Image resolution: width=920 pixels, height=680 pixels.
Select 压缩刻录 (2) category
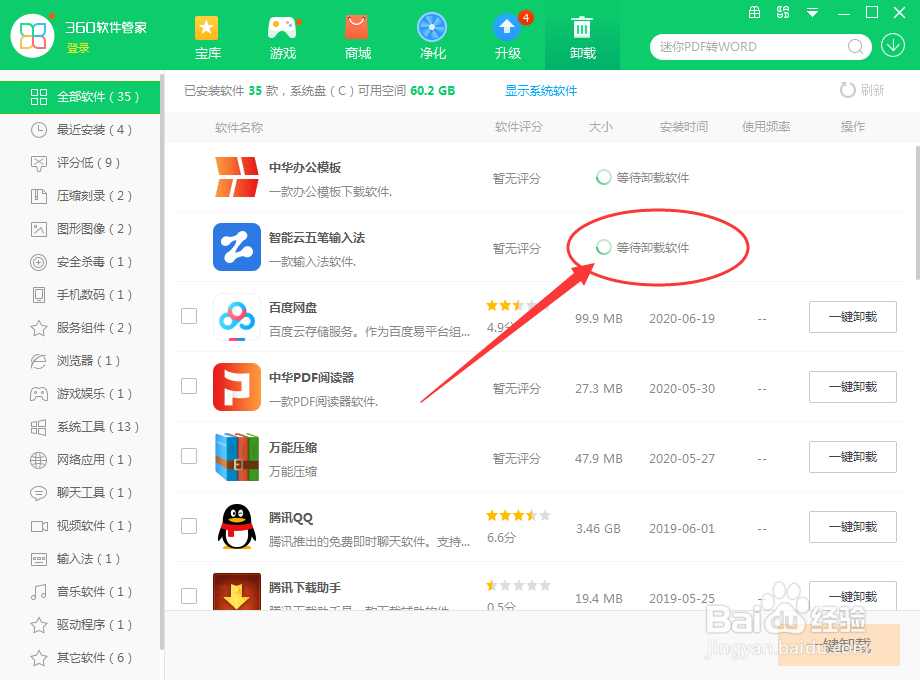tap(80, 195)
